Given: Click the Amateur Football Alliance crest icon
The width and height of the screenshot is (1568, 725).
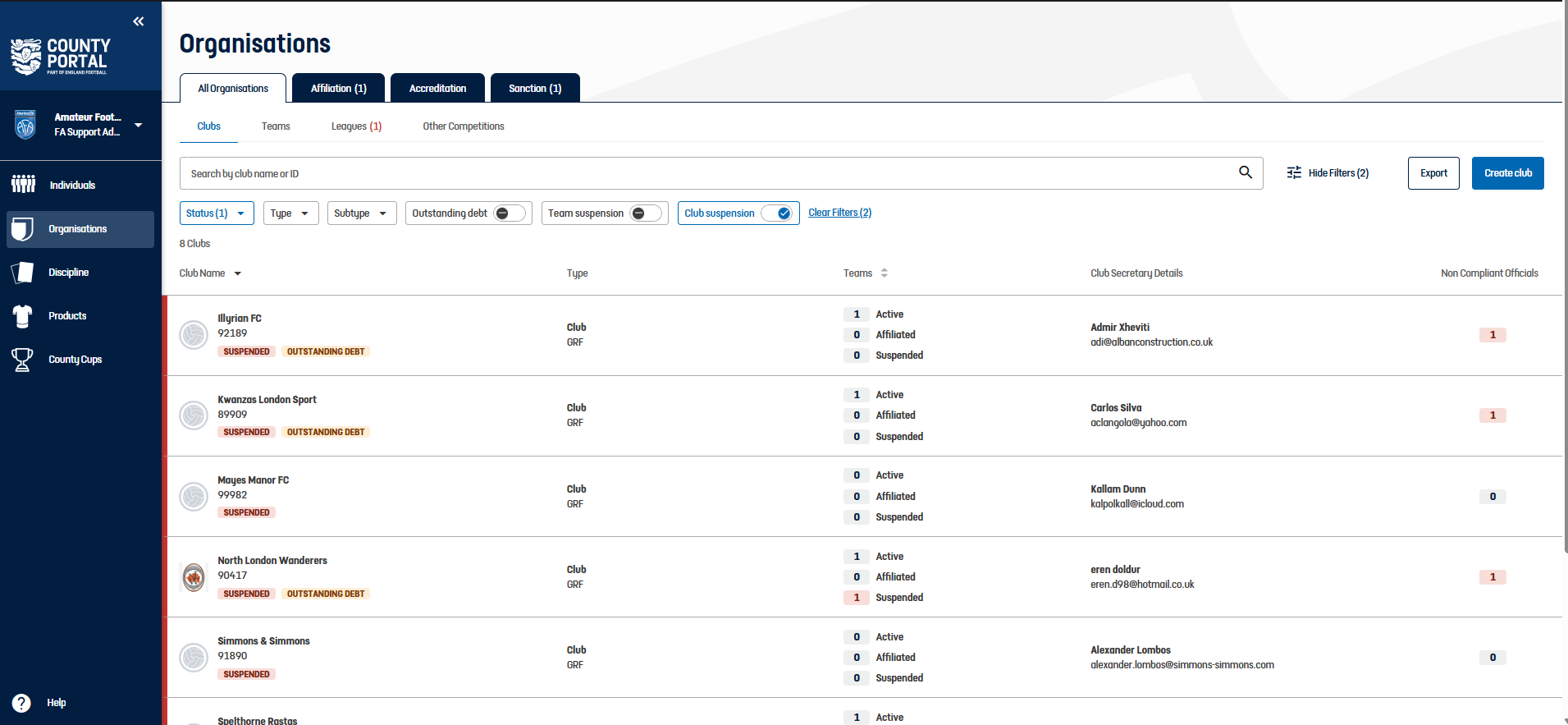Looking at the screenshot, I should pyautogui.click(x=25, y=125).
